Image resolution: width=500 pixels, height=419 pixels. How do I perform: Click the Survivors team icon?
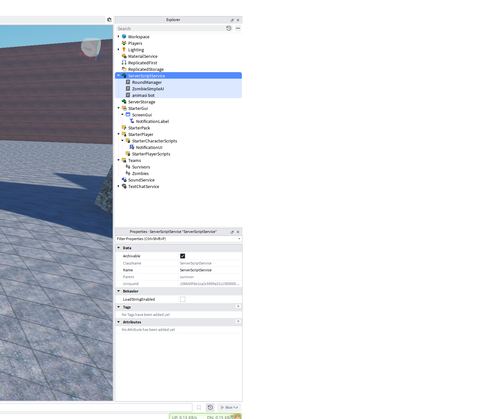(x=128, y=167)
